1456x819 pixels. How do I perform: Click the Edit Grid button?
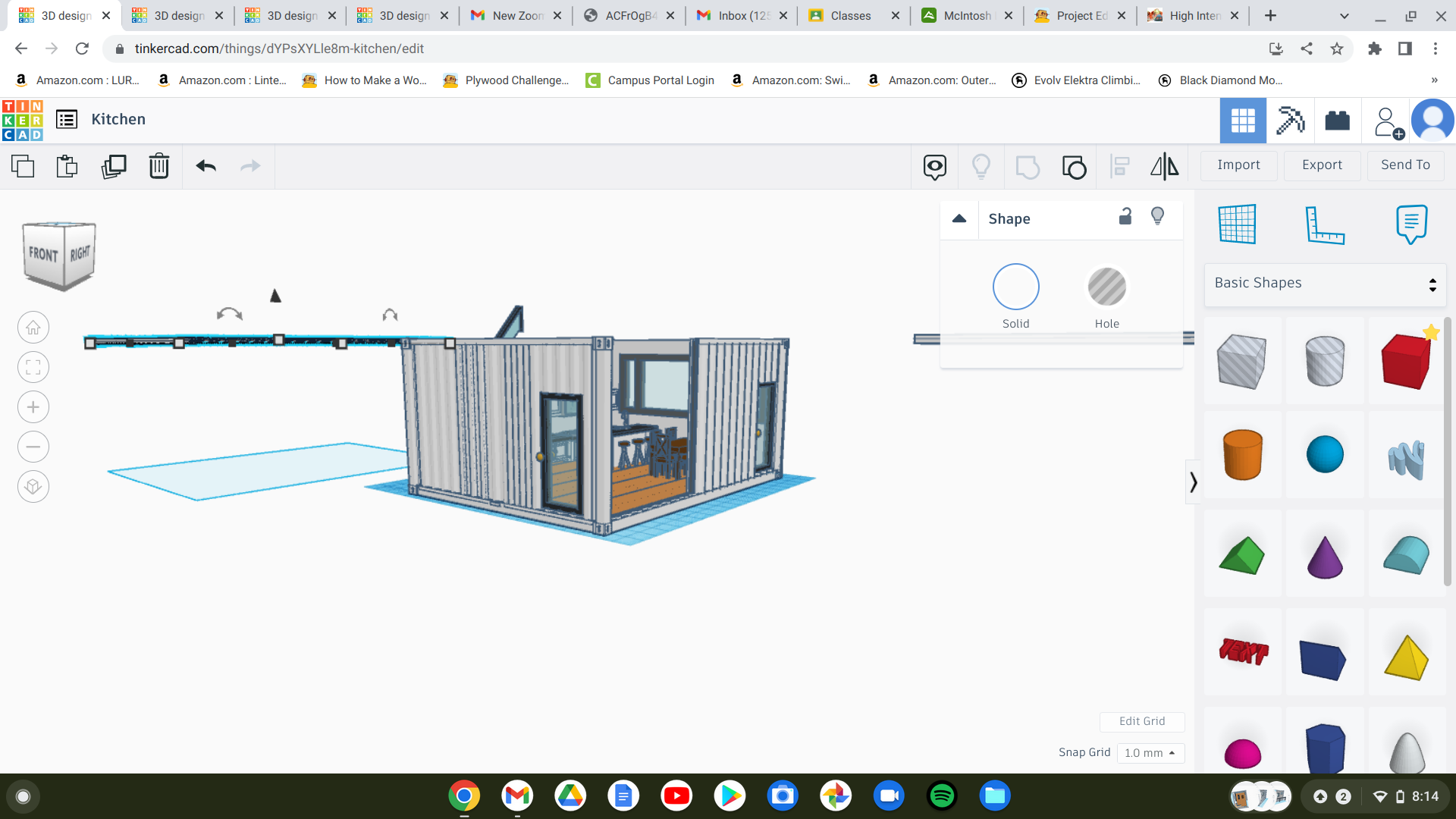point(1141,721)
